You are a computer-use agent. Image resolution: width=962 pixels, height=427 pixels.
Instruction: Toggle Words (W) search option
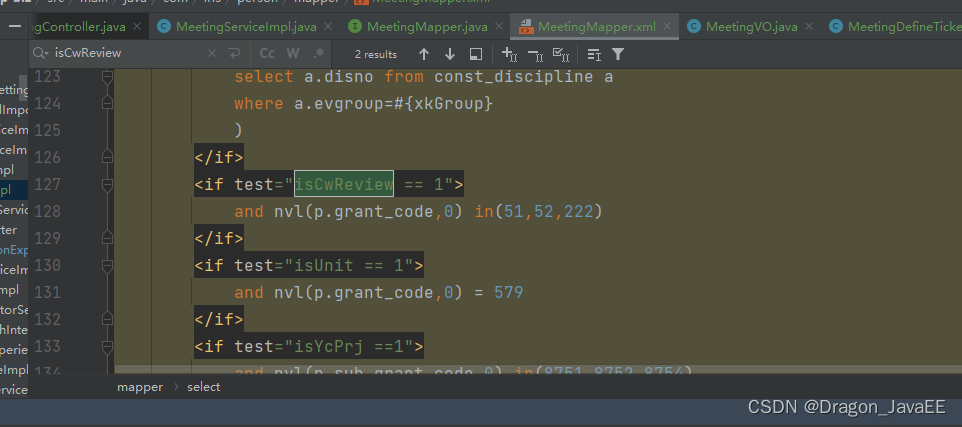293,53
